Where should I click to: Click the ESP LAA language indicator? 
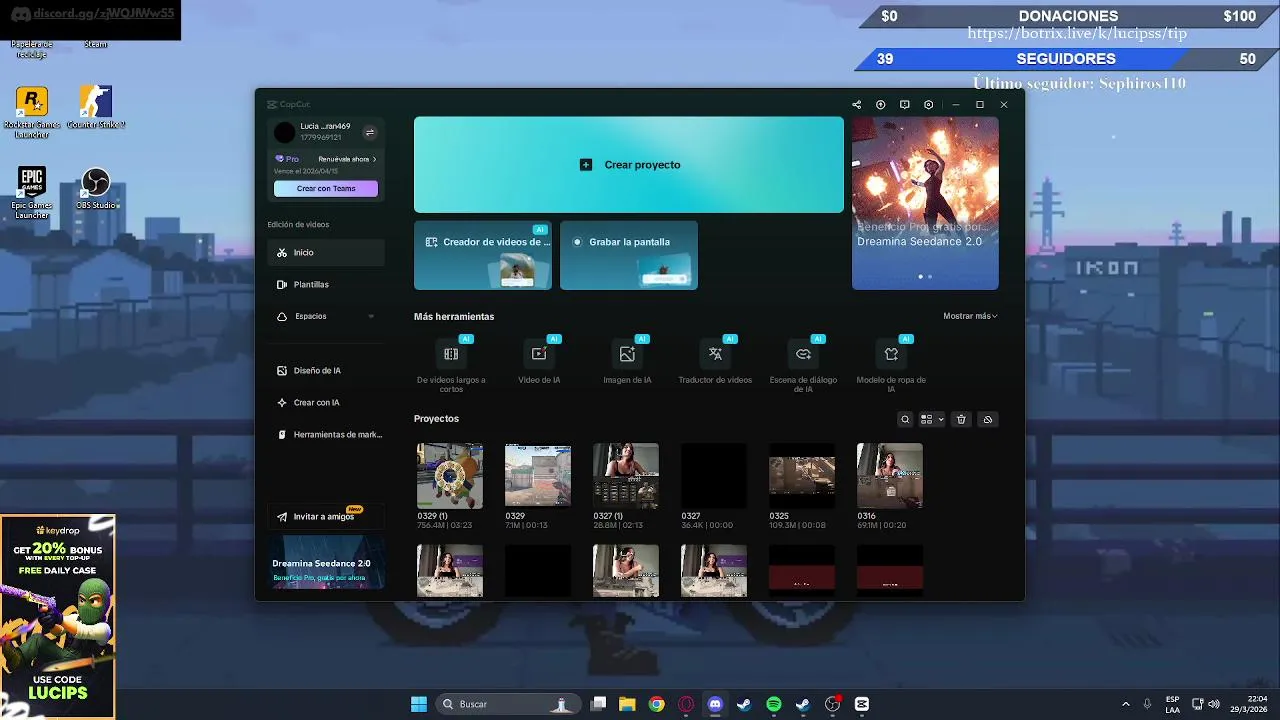click(1172, 704)
